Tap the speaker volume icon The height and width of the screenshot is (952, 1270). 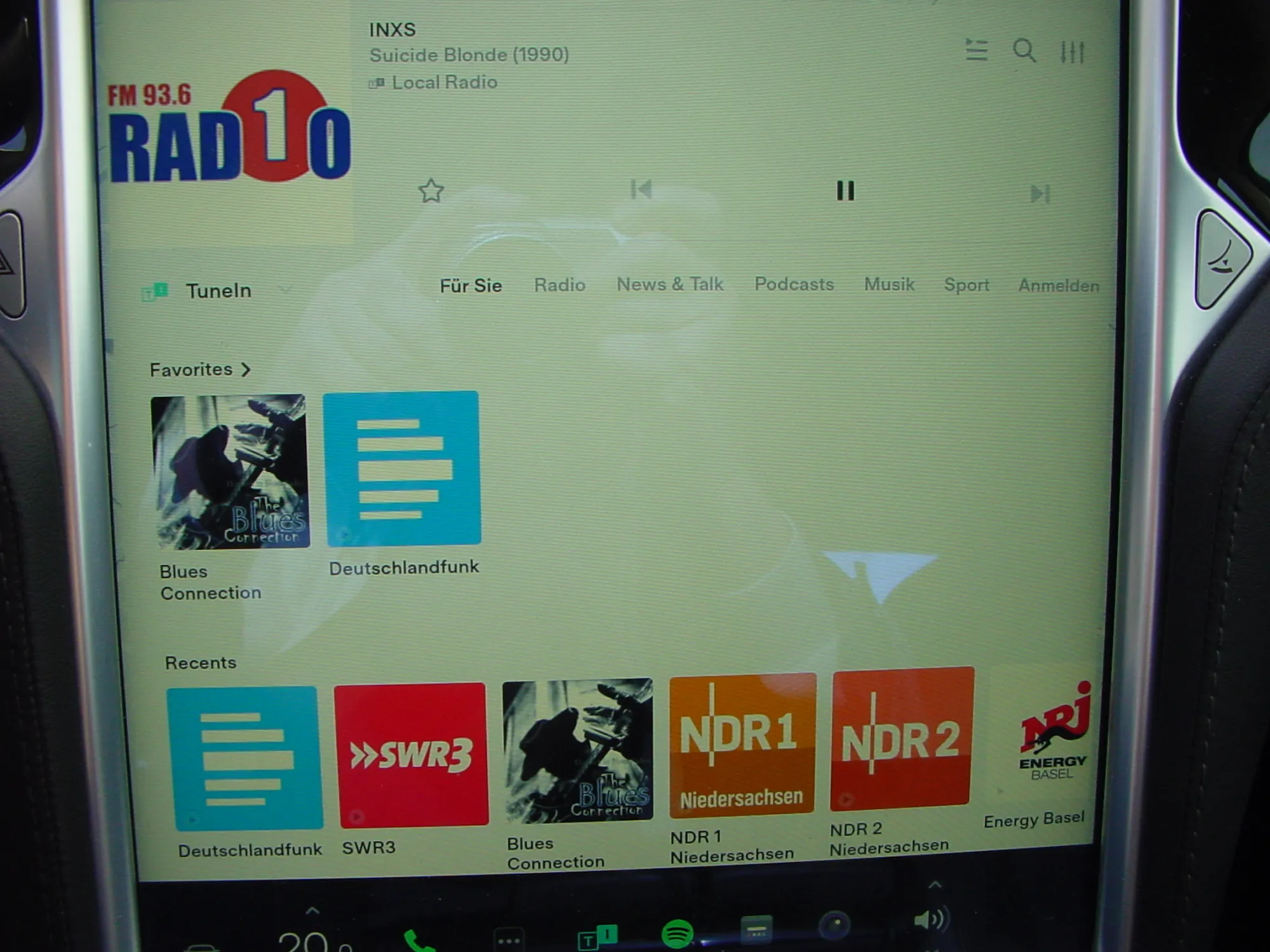(x=930, y=920)
